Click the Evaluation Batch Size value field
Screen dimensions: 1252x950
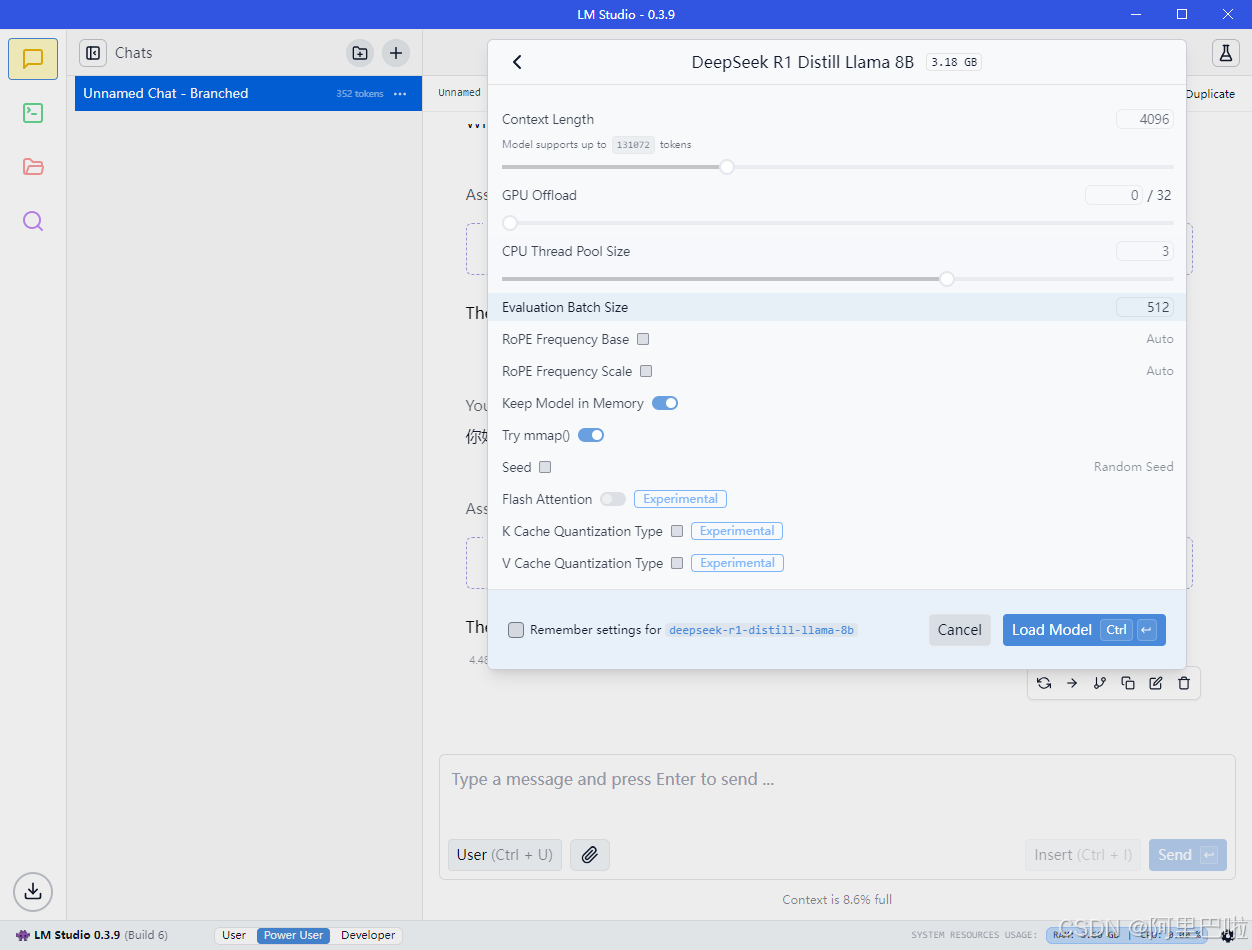click(x=1145, y=307)
